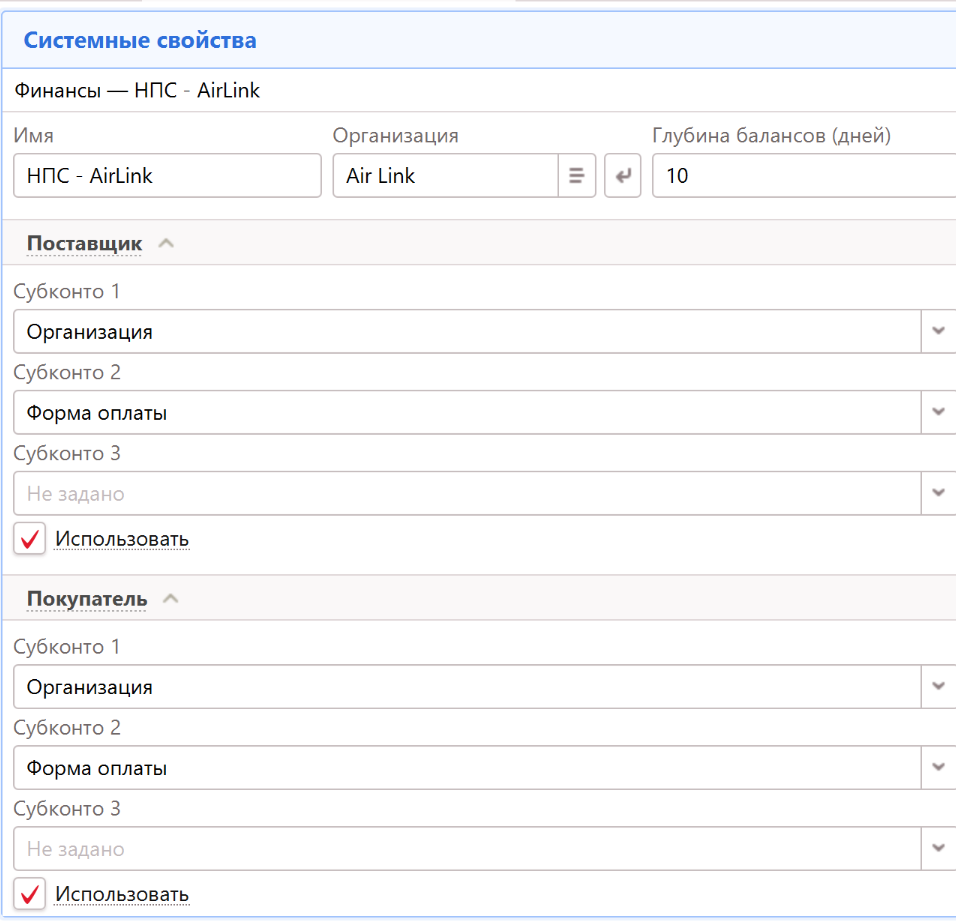Collapse the Покупатель section chevron
Screen dimensions: 956x921
(x=171, y=598)
